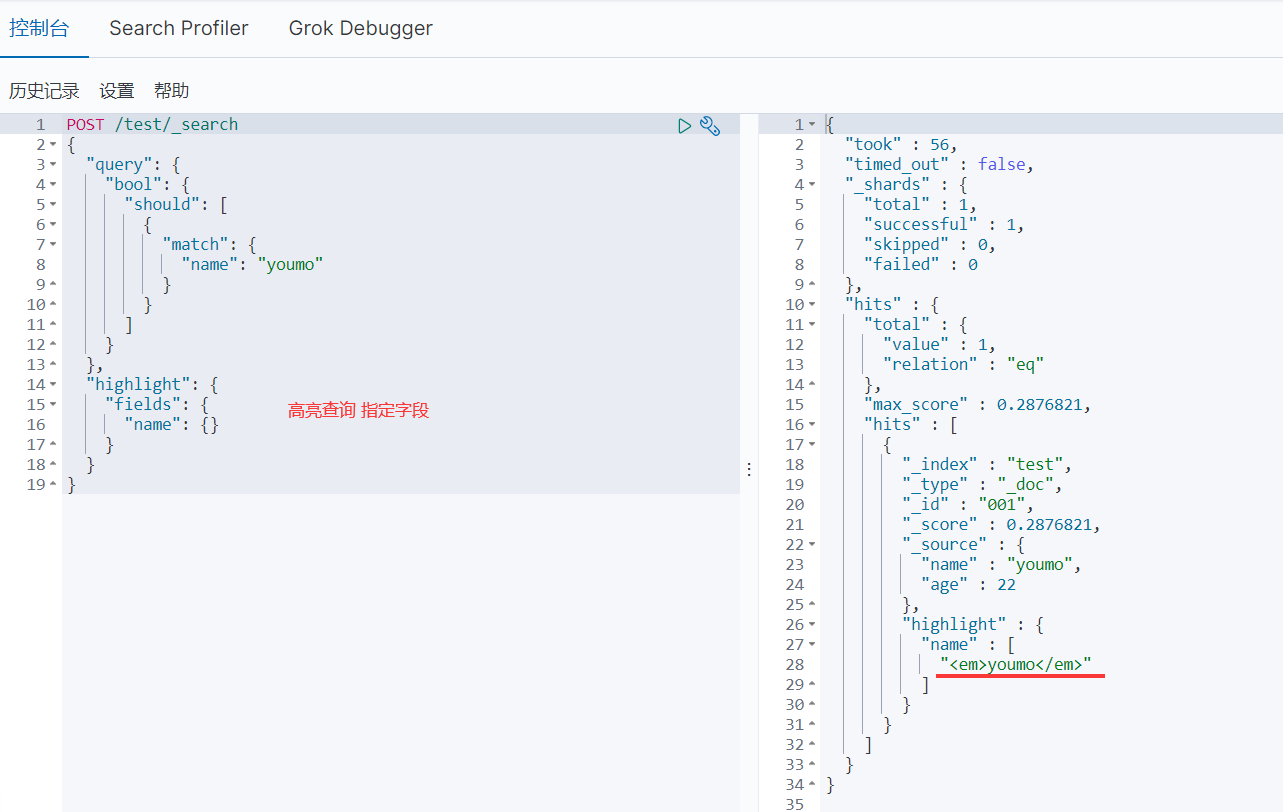Click the "successful" : 1 line
The width and height of the screenshot is (1283, 812).
tap(943, 225)
